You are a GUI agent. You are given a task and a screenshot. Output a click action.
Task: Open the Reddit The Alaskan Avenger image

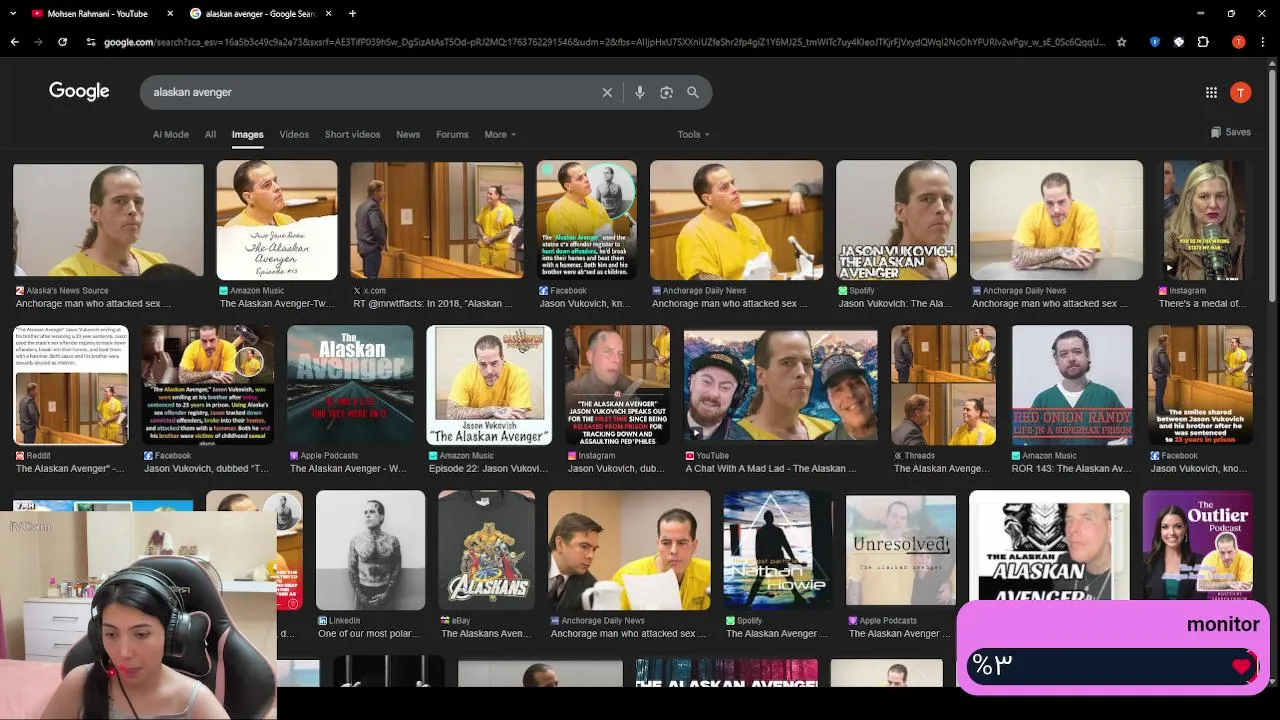[71, 385]
